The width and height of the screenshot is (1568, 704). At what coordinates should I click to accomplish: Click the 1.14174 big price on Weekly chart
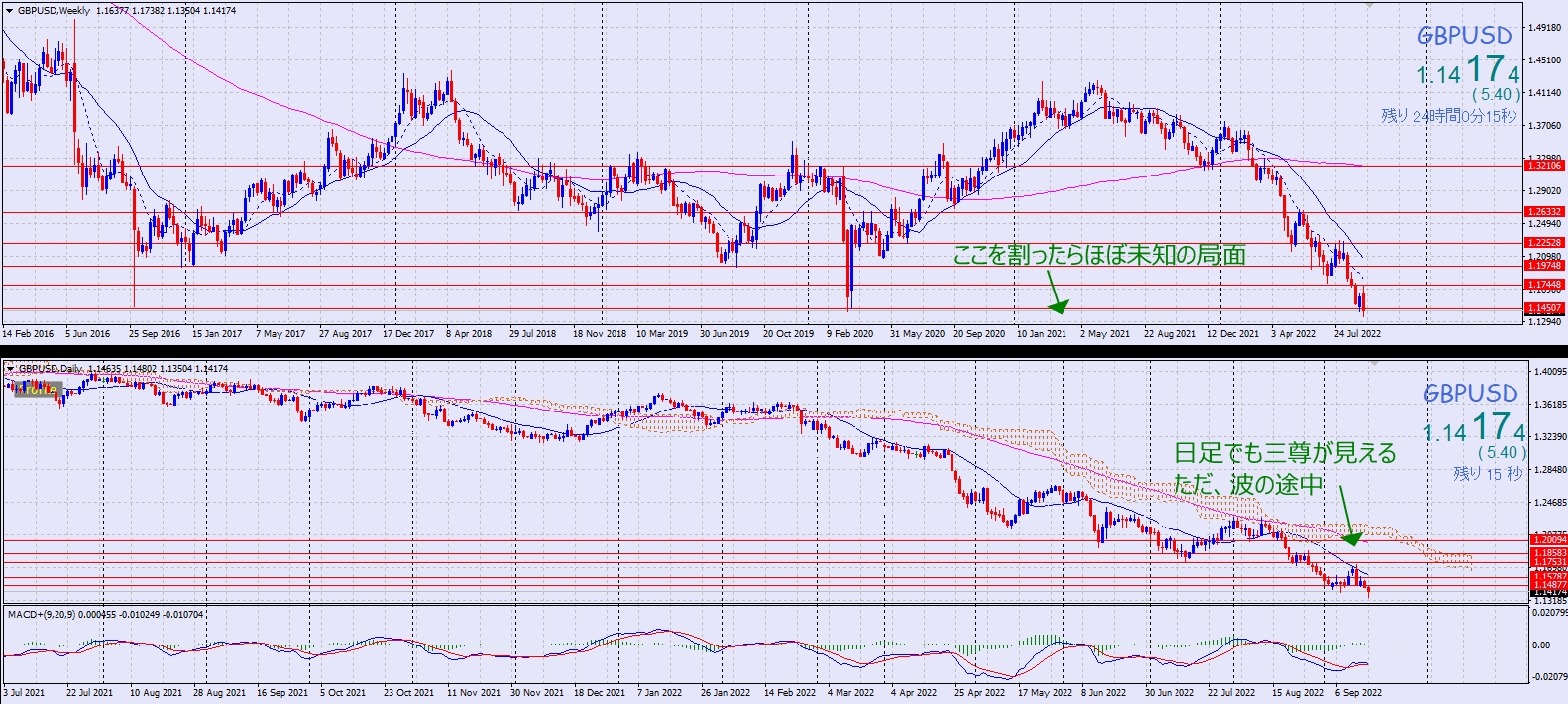(1468, 71)
